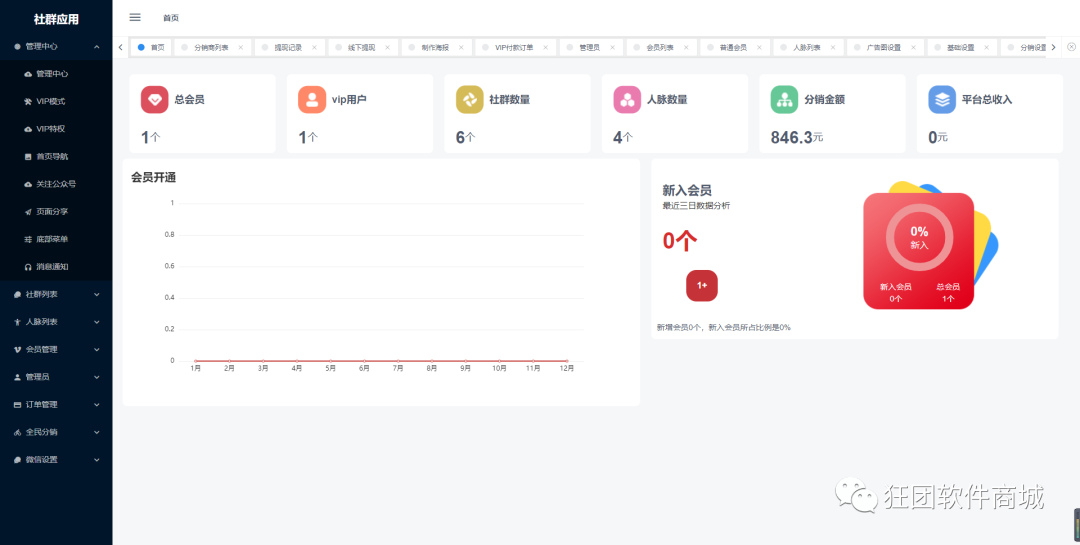The width and height of the screenshot is (1080, 545).
Task: Close the 管理员 tab
Action: click(x=612, y=48)
